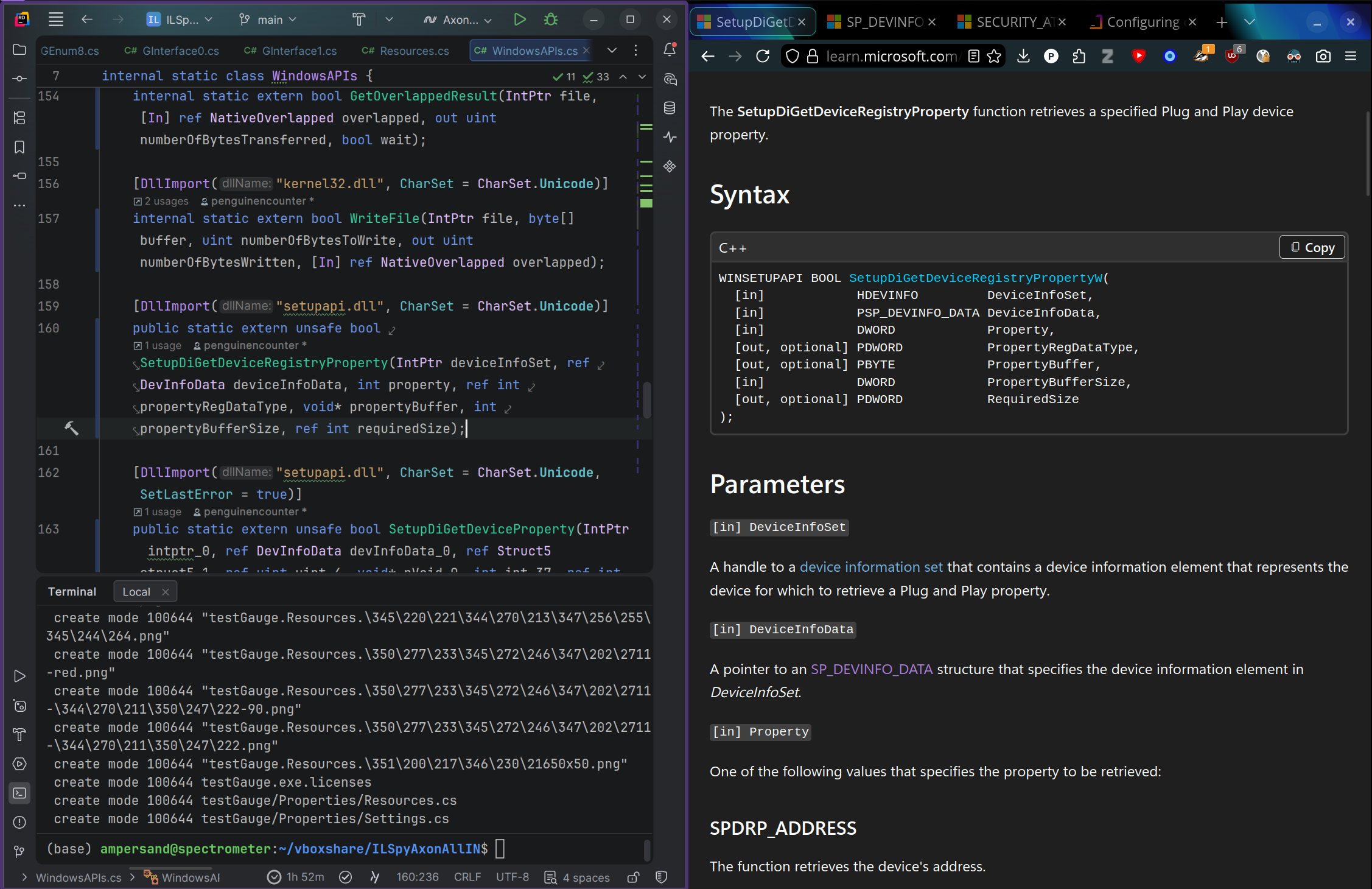Switch to the SP_DEVINFO browser tab
Screen dimensions: 1372x889
click(x=881, y=22)
